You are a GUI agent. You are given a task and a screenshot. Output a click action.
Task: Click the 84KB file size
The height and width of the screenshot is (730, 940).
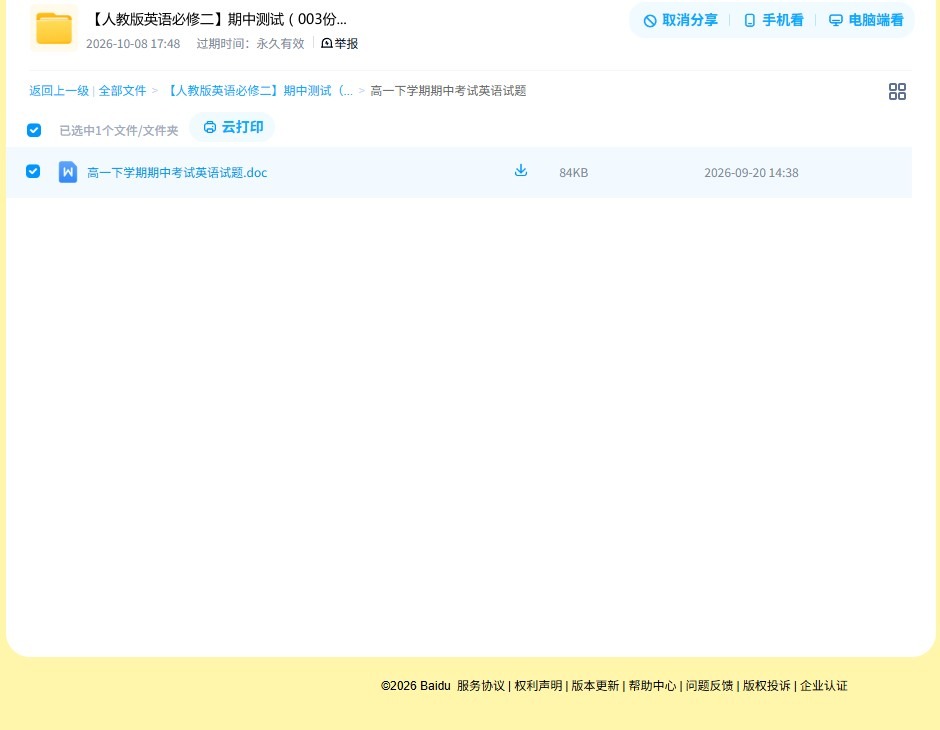pyautogui.click(x=574, y=173)
